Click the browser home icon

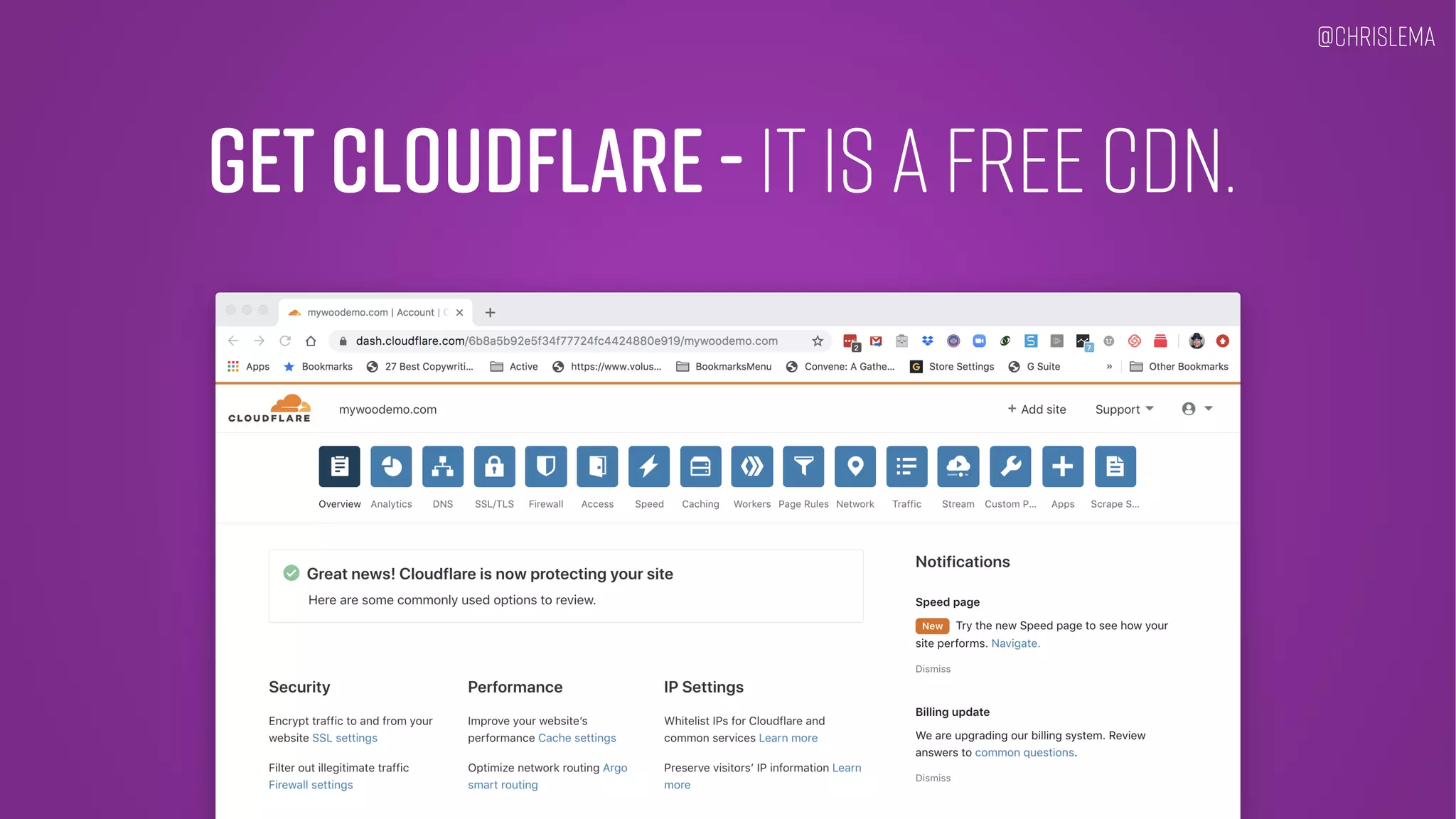(311, 341)
